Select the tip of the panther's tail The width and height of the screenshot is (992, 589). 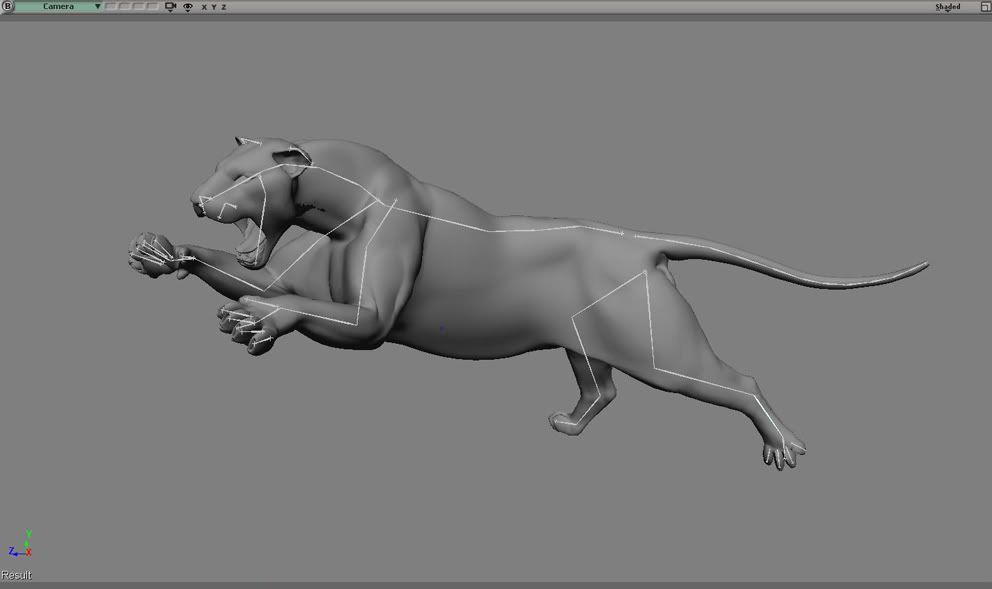click(x=922, y=266)
